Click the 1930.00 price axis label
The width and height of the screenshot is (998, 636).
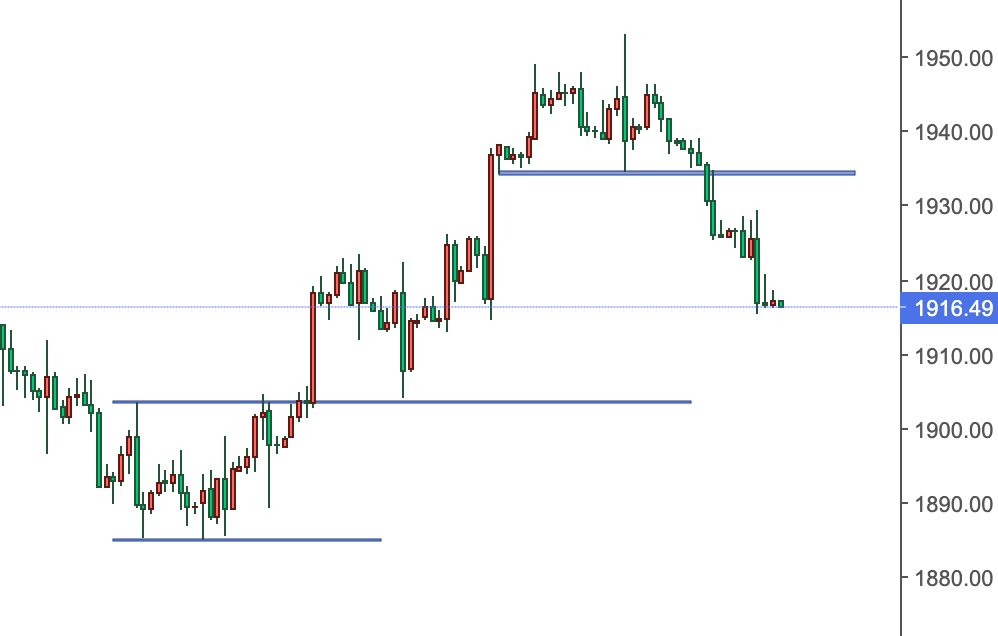pyautogui.click(x=947, y=206)
